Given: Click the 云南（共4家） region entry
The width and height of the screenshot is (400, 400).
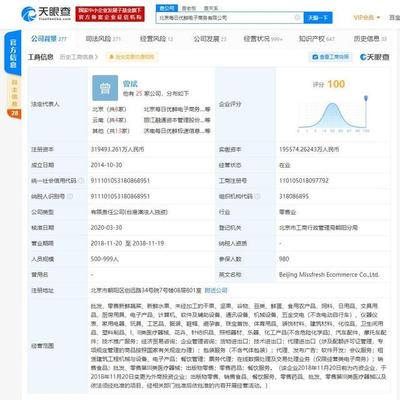Looking at the screenshot, I should pos(109,120).
